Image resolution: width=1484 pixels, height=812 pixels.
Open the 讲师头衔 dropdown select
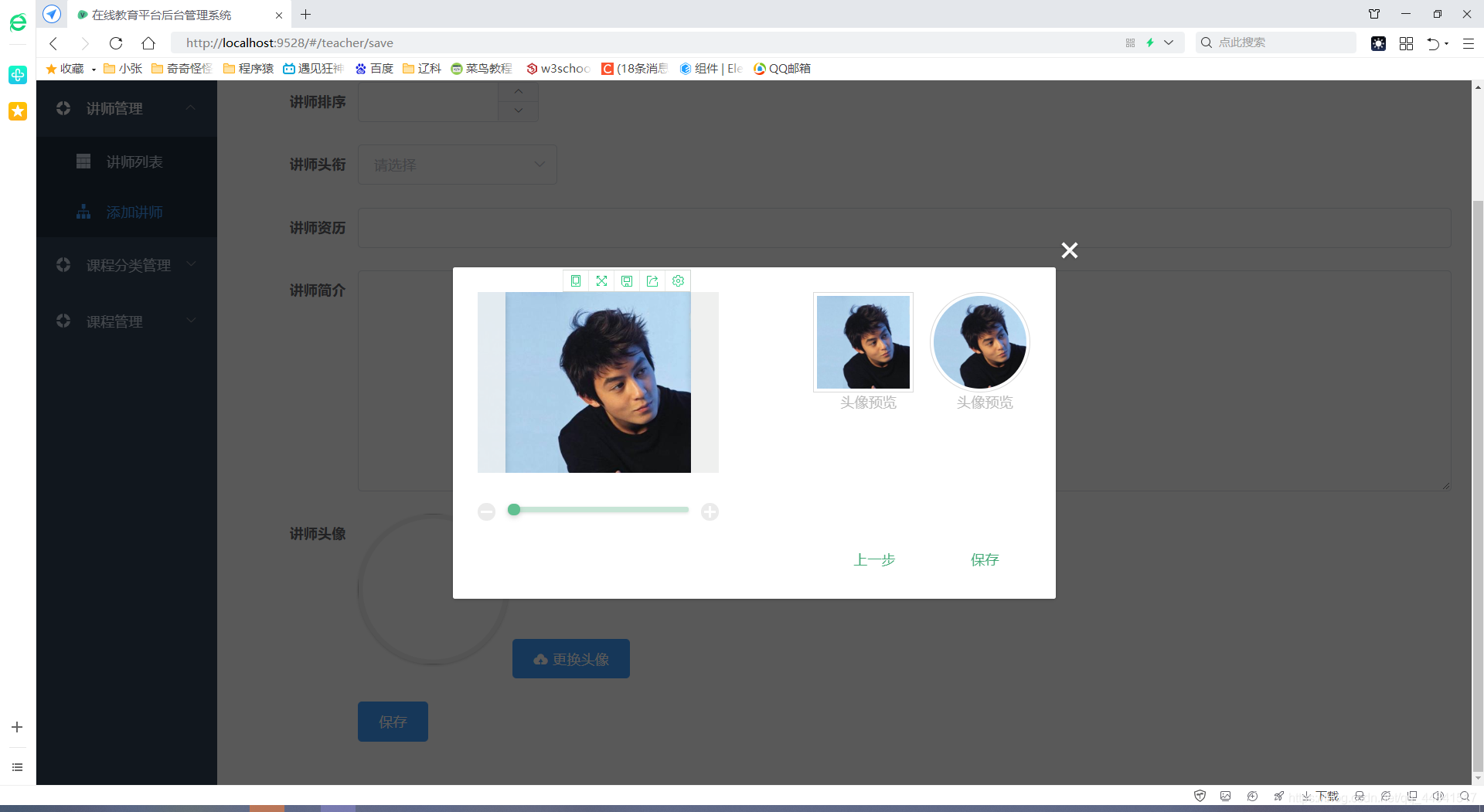458,165
